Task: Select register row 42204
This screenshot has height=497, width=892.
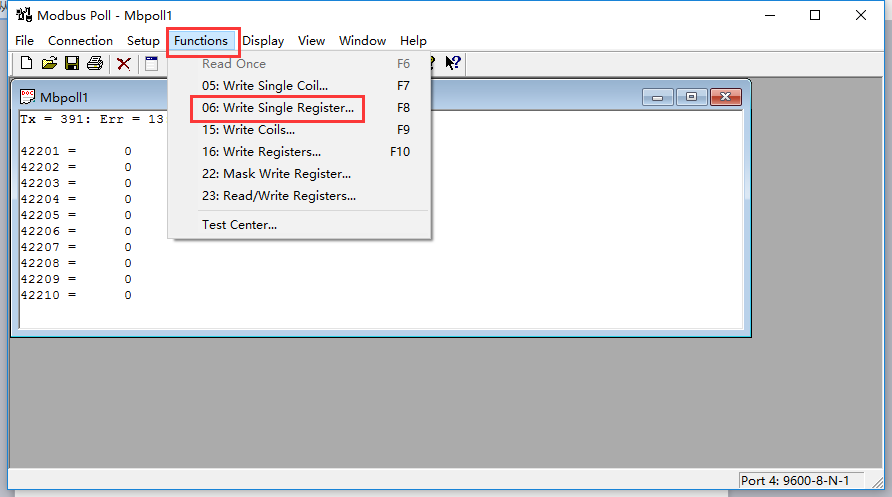Action: tap(76, 199)
